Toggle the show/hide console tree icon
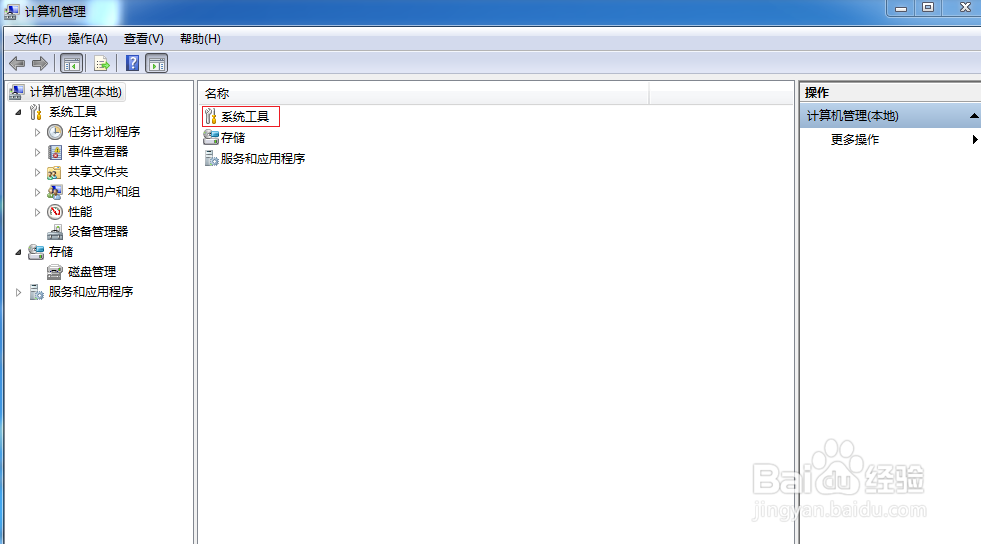981x544 pixels. click(x=71, y=63)
